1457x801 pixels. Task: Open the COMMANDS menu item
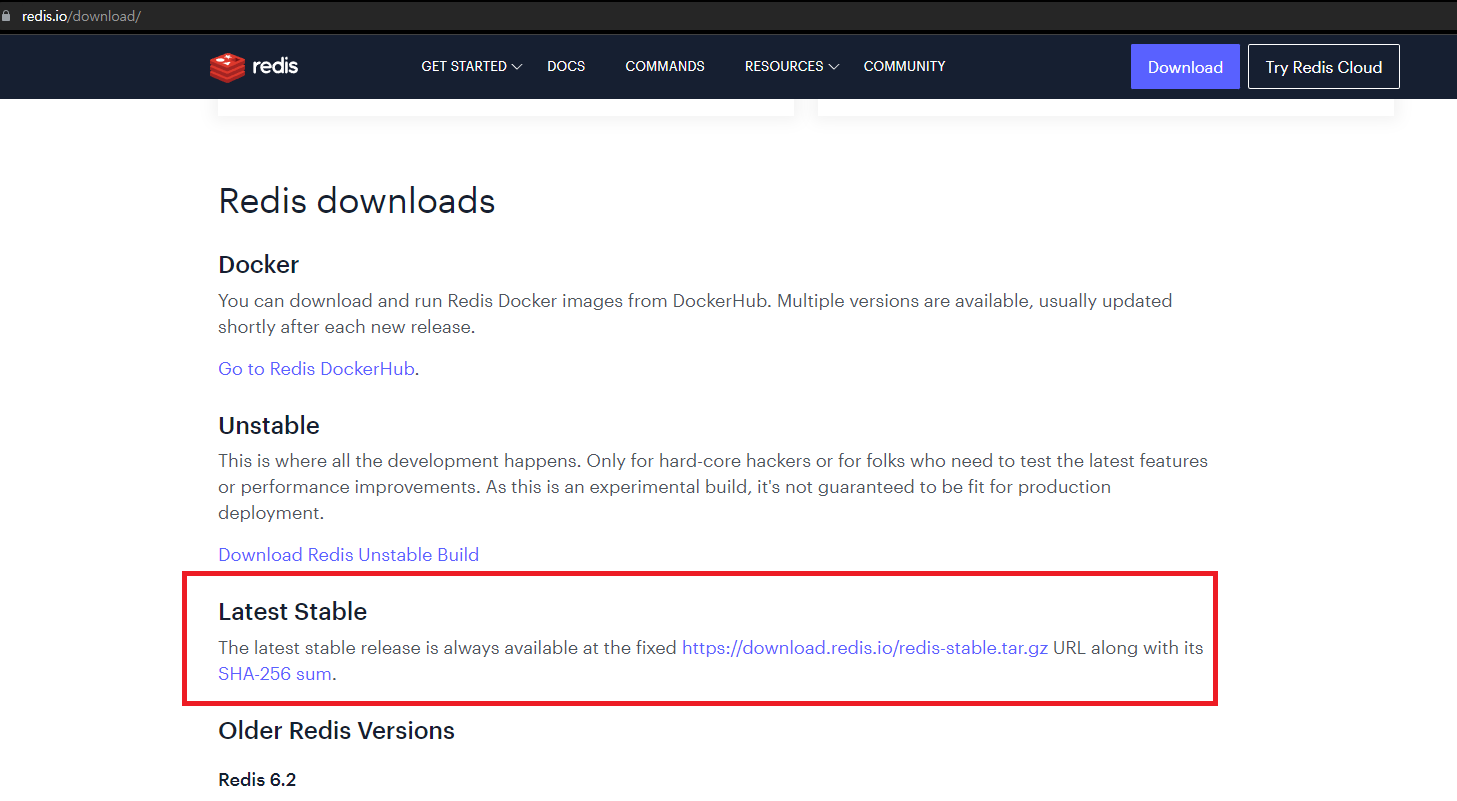tap(665, 66)
